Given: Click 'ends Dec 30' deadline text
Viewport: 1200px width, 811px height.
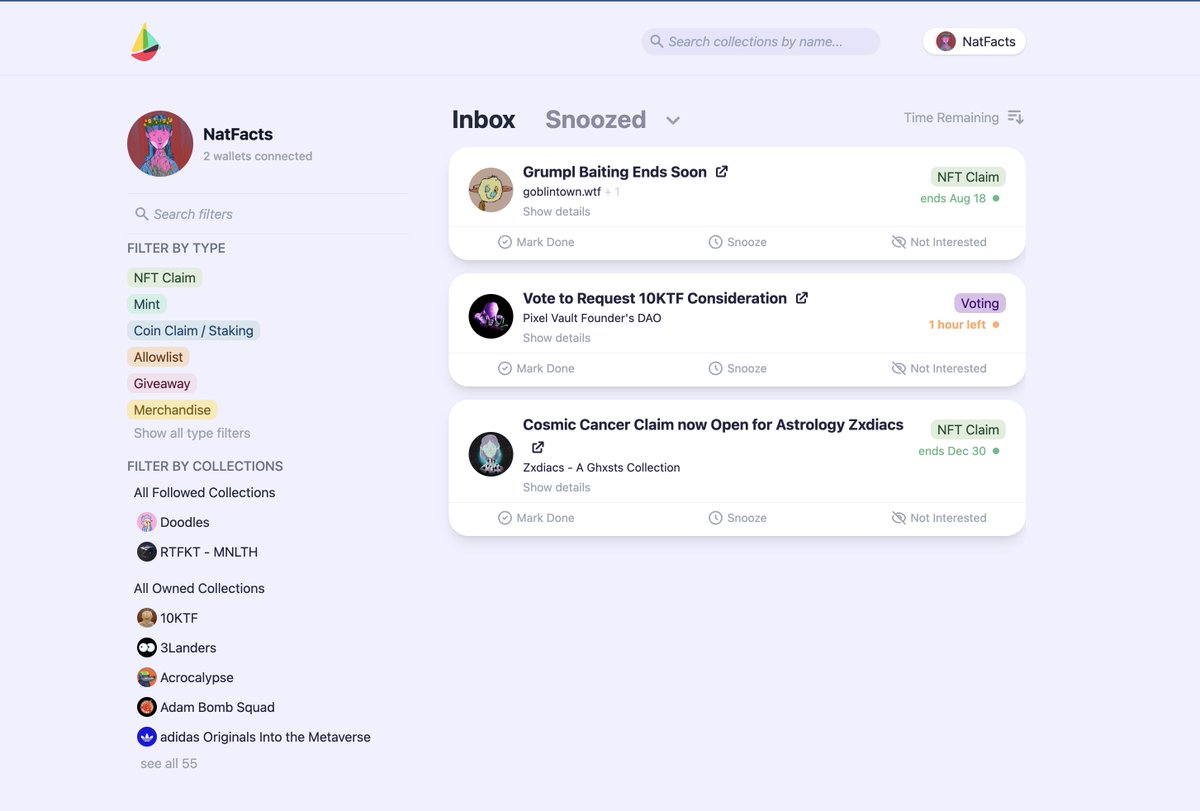Looking at the screenshot, I should [x=952, y=451].
